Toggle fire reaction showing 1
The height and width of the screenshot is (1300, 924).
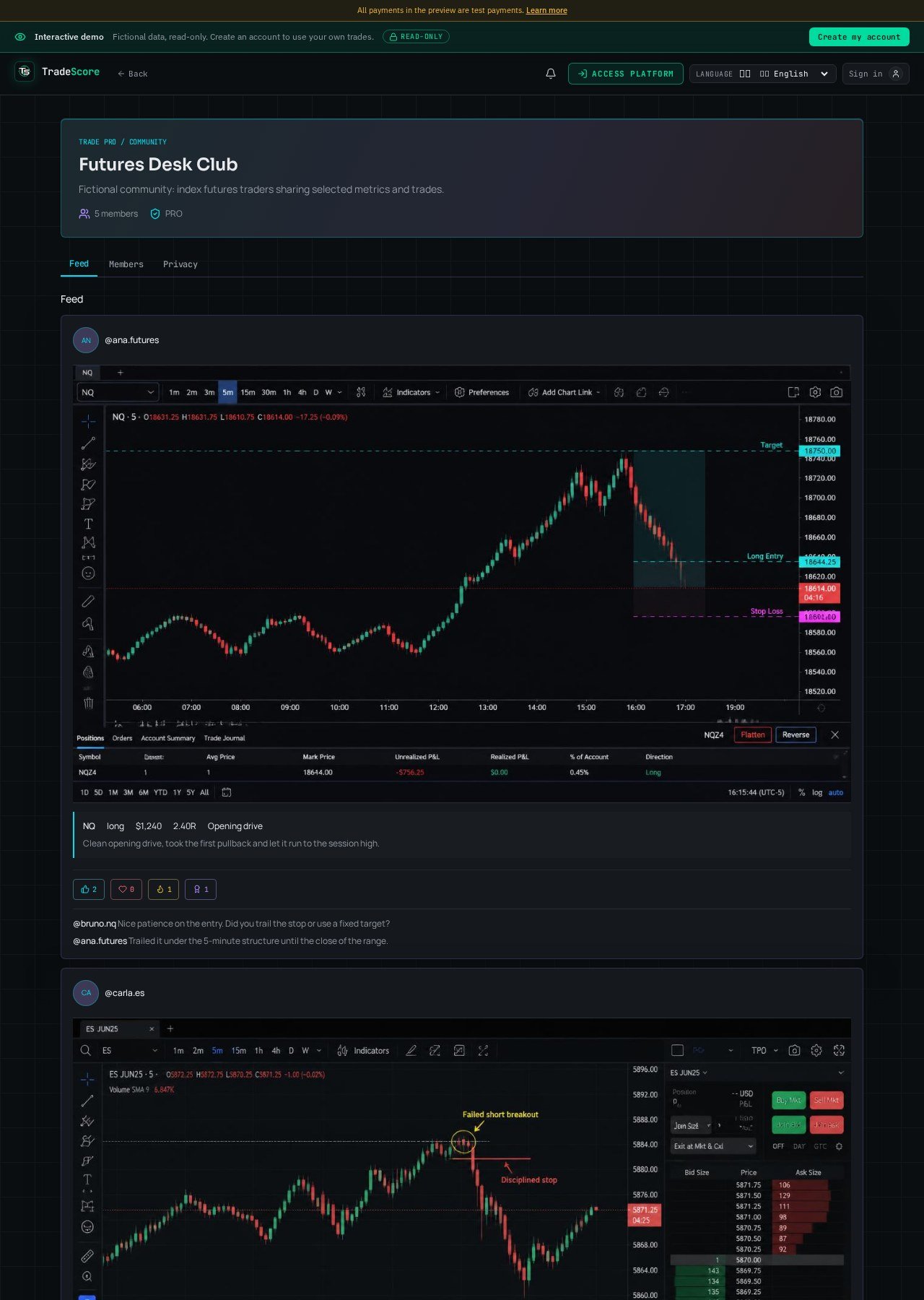(x=164, y=889)
